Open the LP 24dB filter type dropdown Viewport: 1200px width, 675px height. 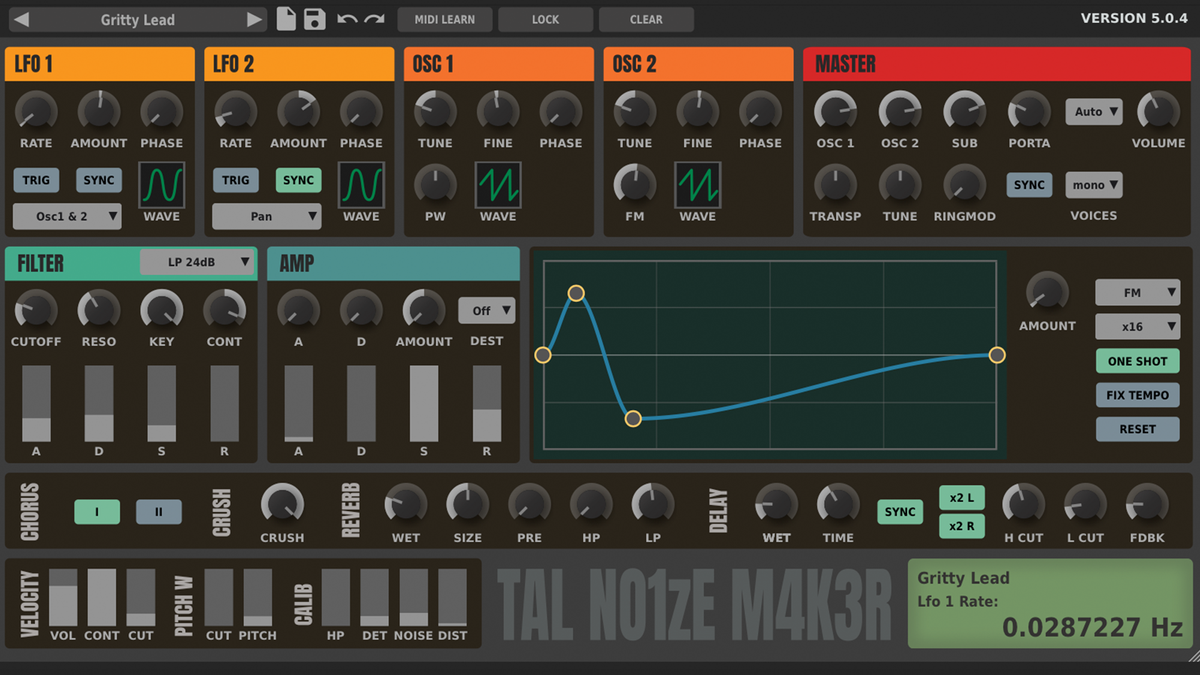point(196,263)
